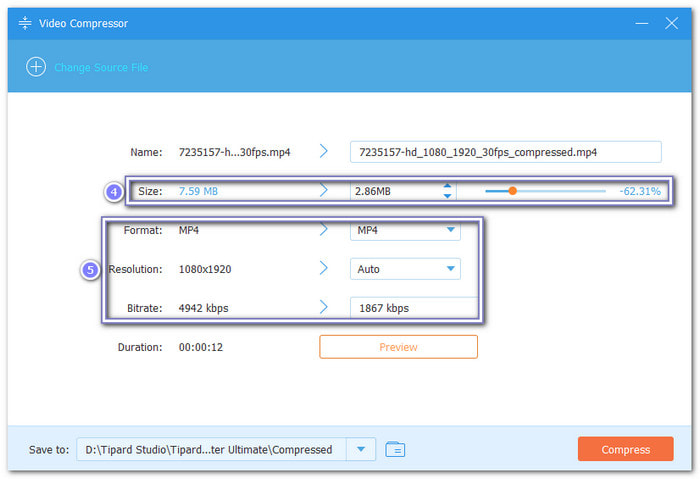700x479 pixels.
Task: Open the output folder icon beside Save to
Action: [x=395, y=449]
